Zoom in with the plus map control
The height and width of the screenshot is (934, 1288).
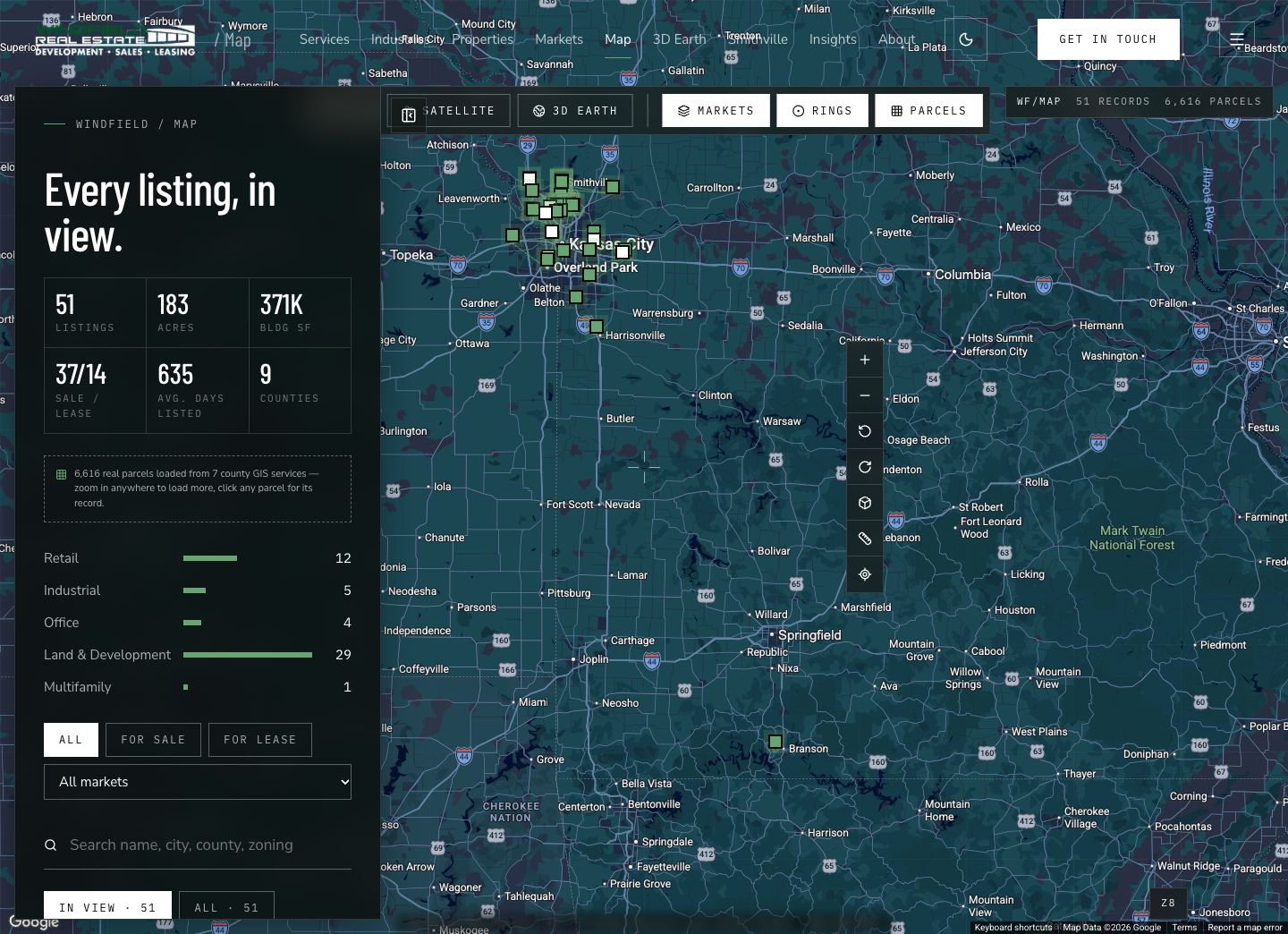(864, 360)
